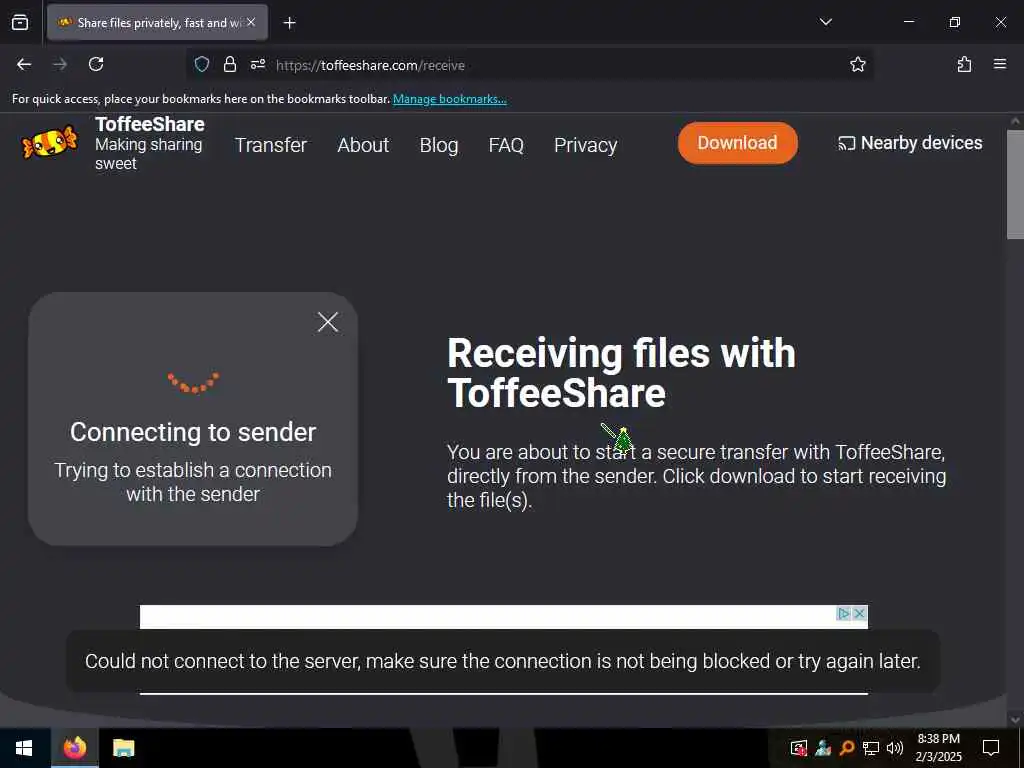Go to the About page
The image size is (1024, 768).
click(x=363, y=145)
